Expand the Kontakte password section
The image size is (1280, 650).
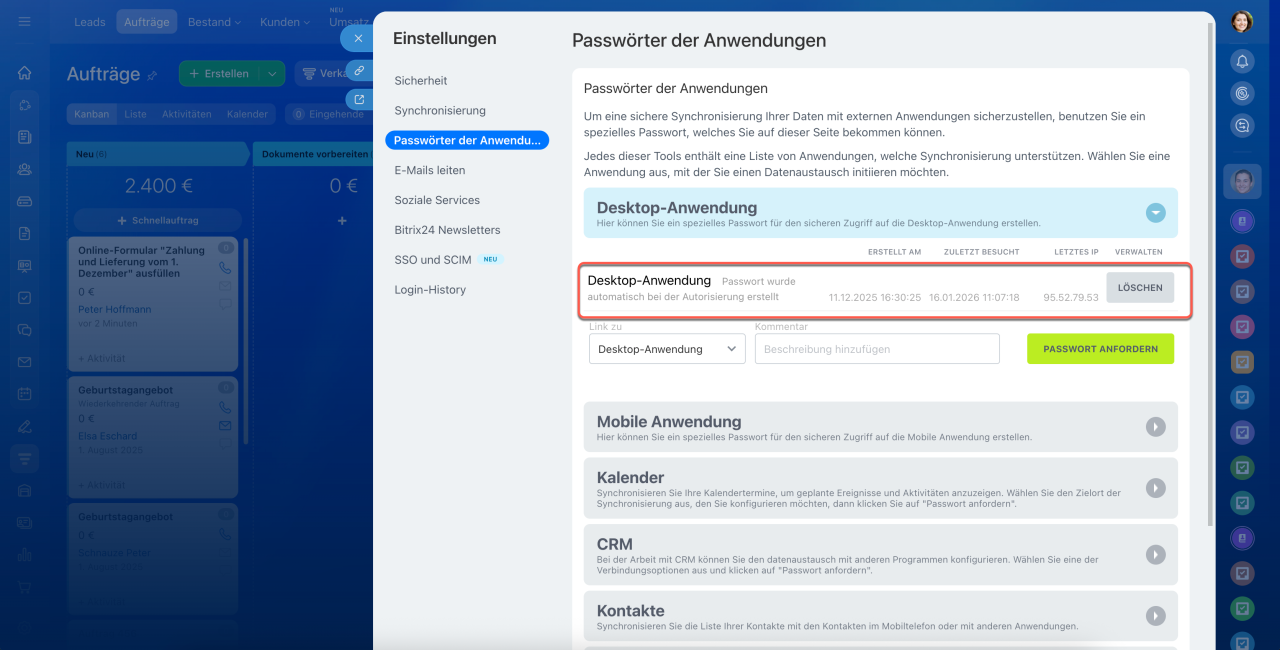1155,616
